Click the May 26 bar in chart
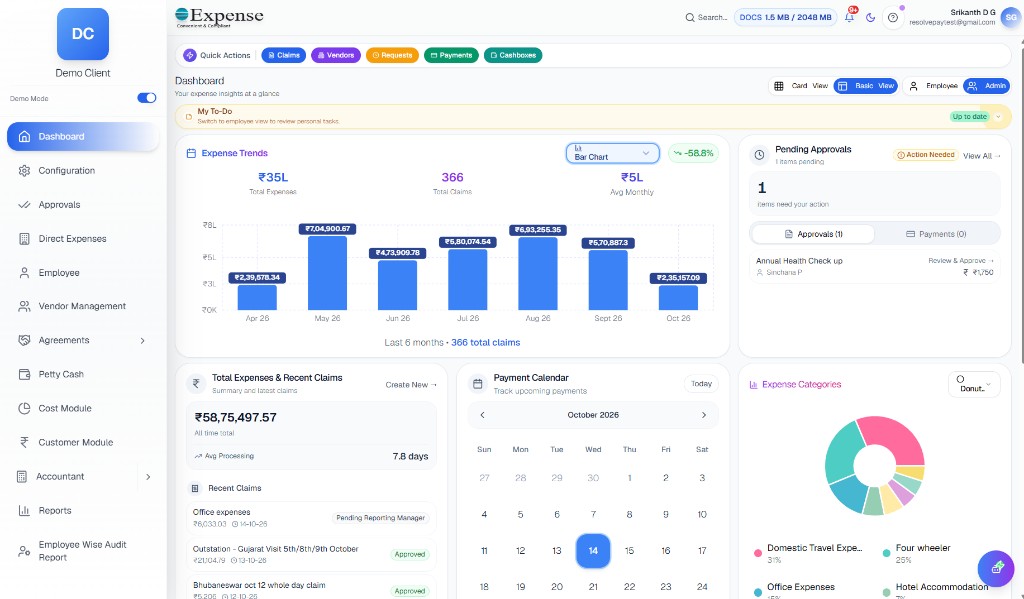 327,273
